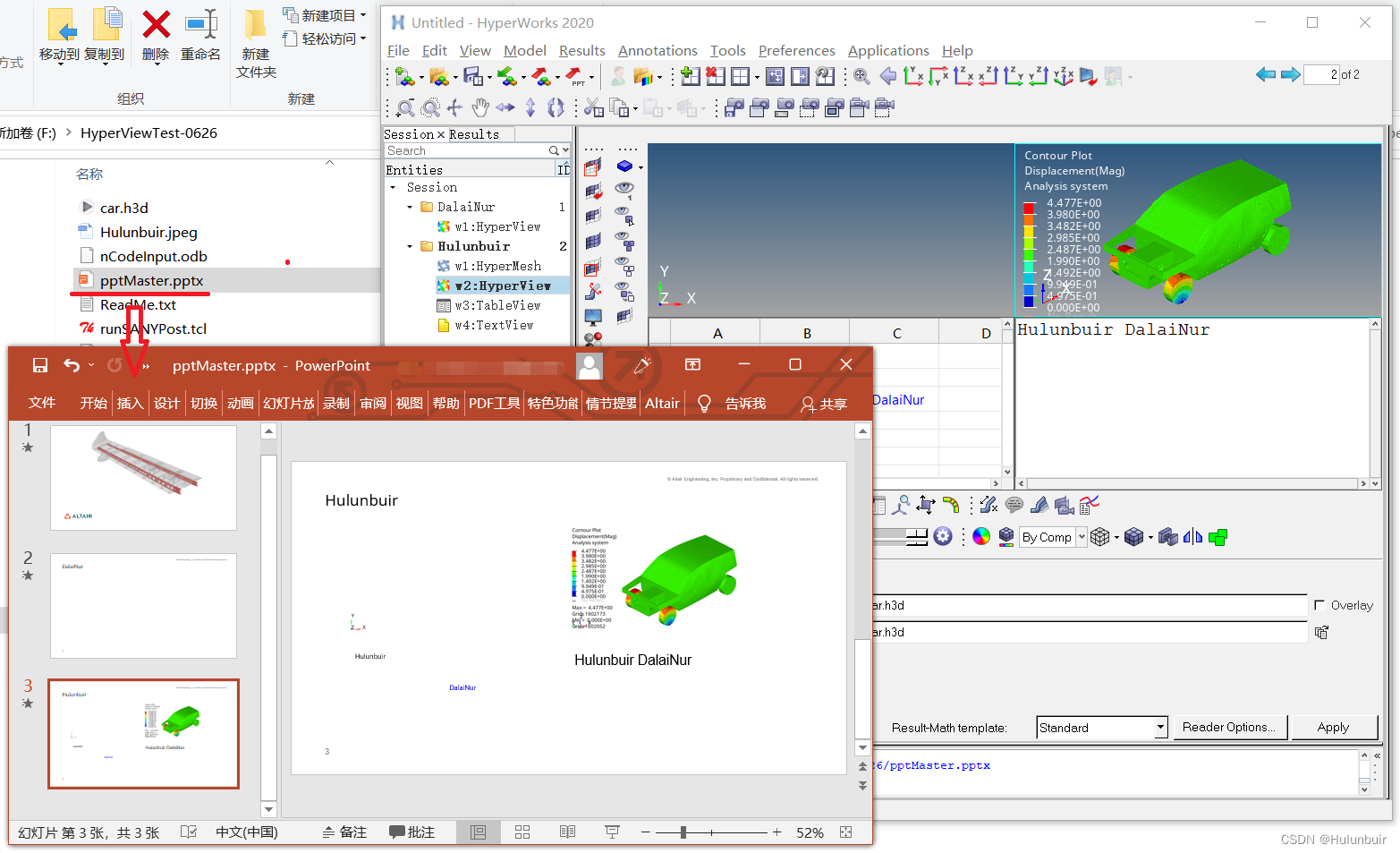Go to the previous HyperWorks page (blue left arrow)

point(1265,74)
